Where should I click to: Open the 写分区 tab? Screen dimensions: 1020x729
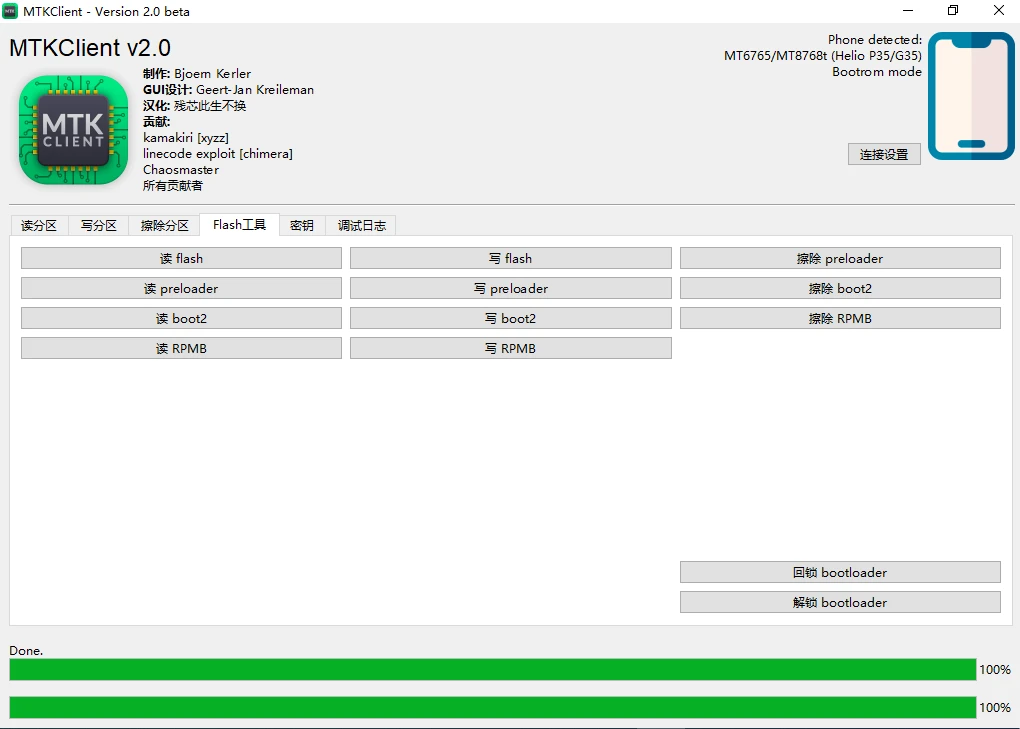coord(98,225)
